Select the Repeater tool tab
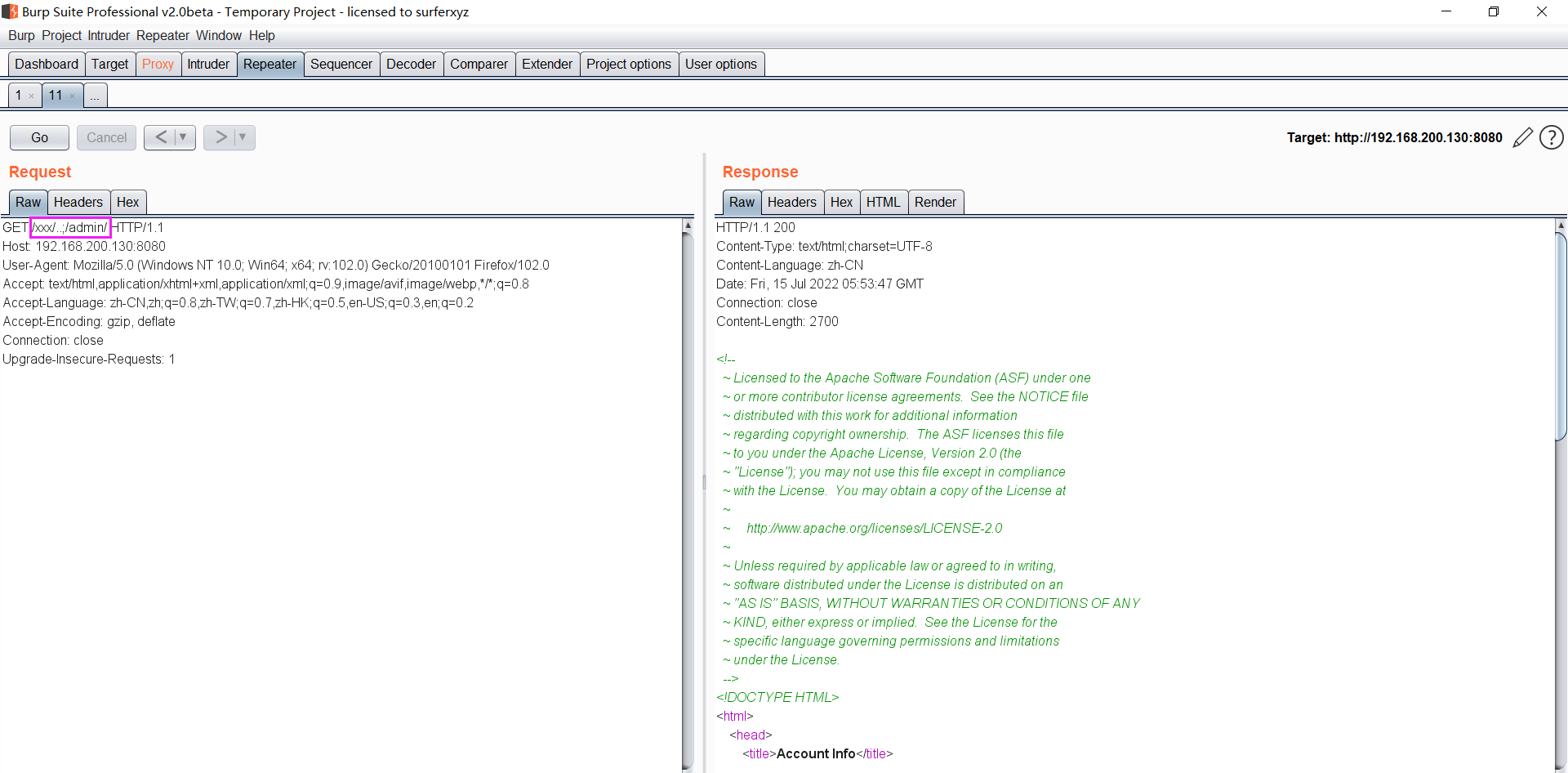Screen dimensions: 1568x773 (x=269, y=64)
